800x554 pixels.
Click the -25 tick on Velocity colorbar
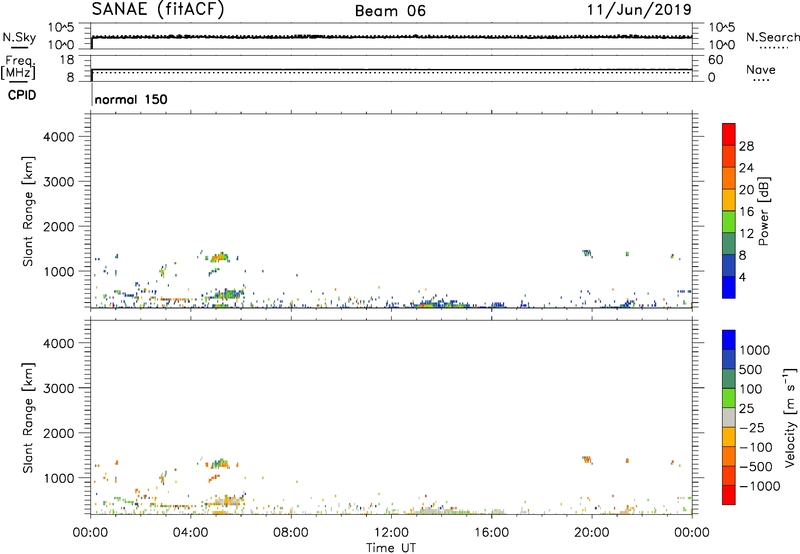752,427
